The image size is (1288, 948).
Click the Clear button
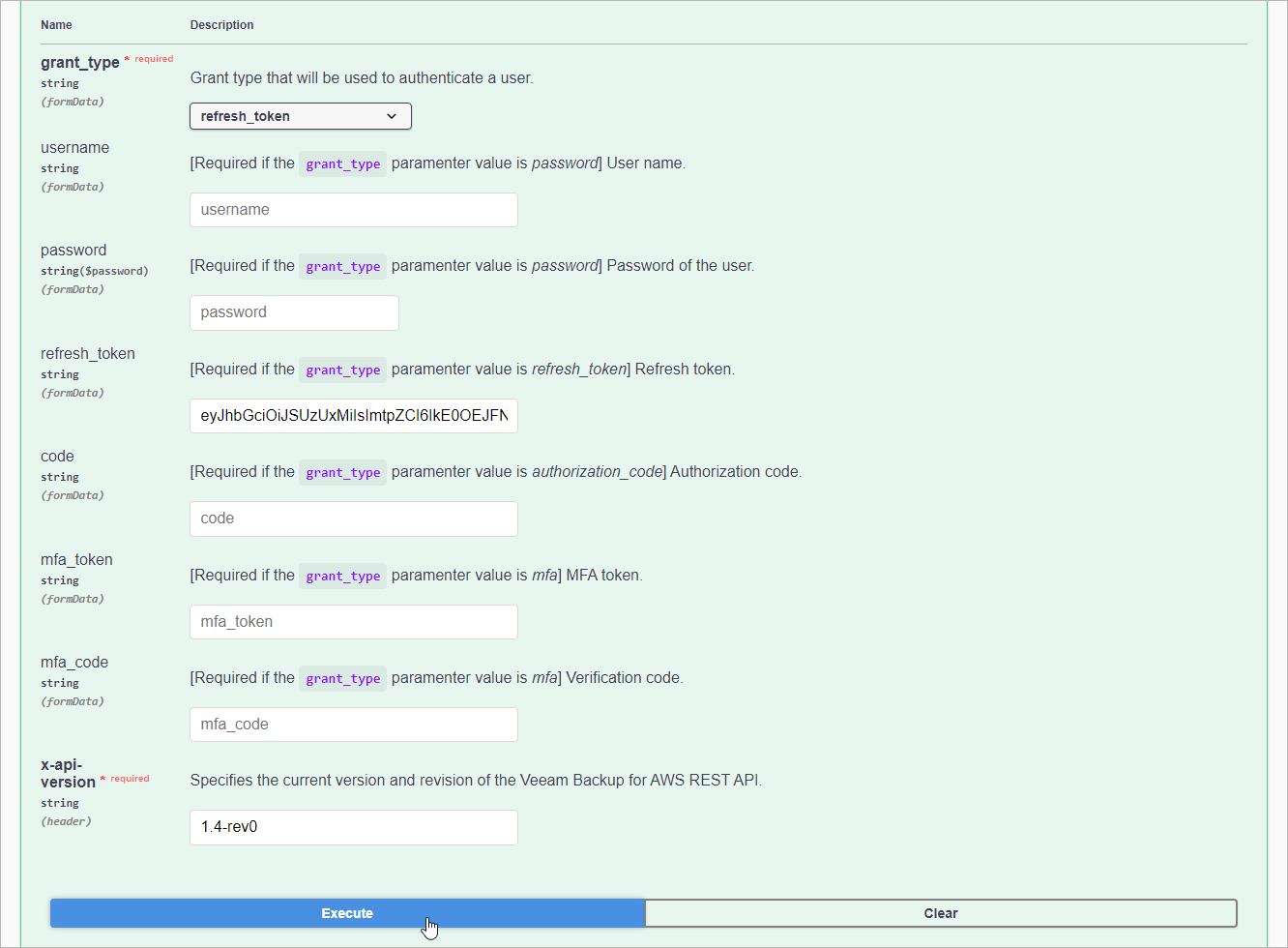[x=940, y=912]
